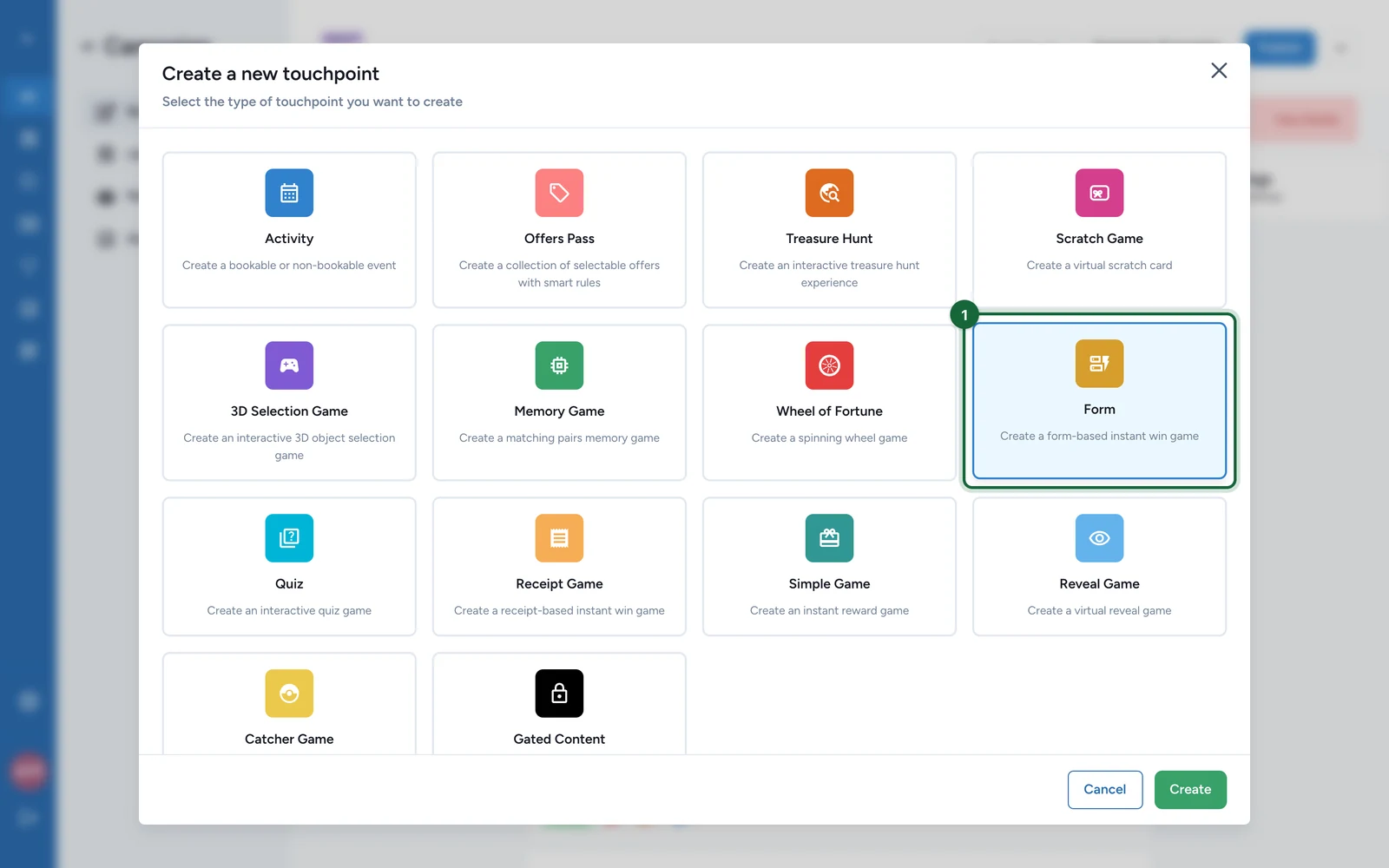
Task: Click the "Create an instant reward game" description
Action: 829,611
